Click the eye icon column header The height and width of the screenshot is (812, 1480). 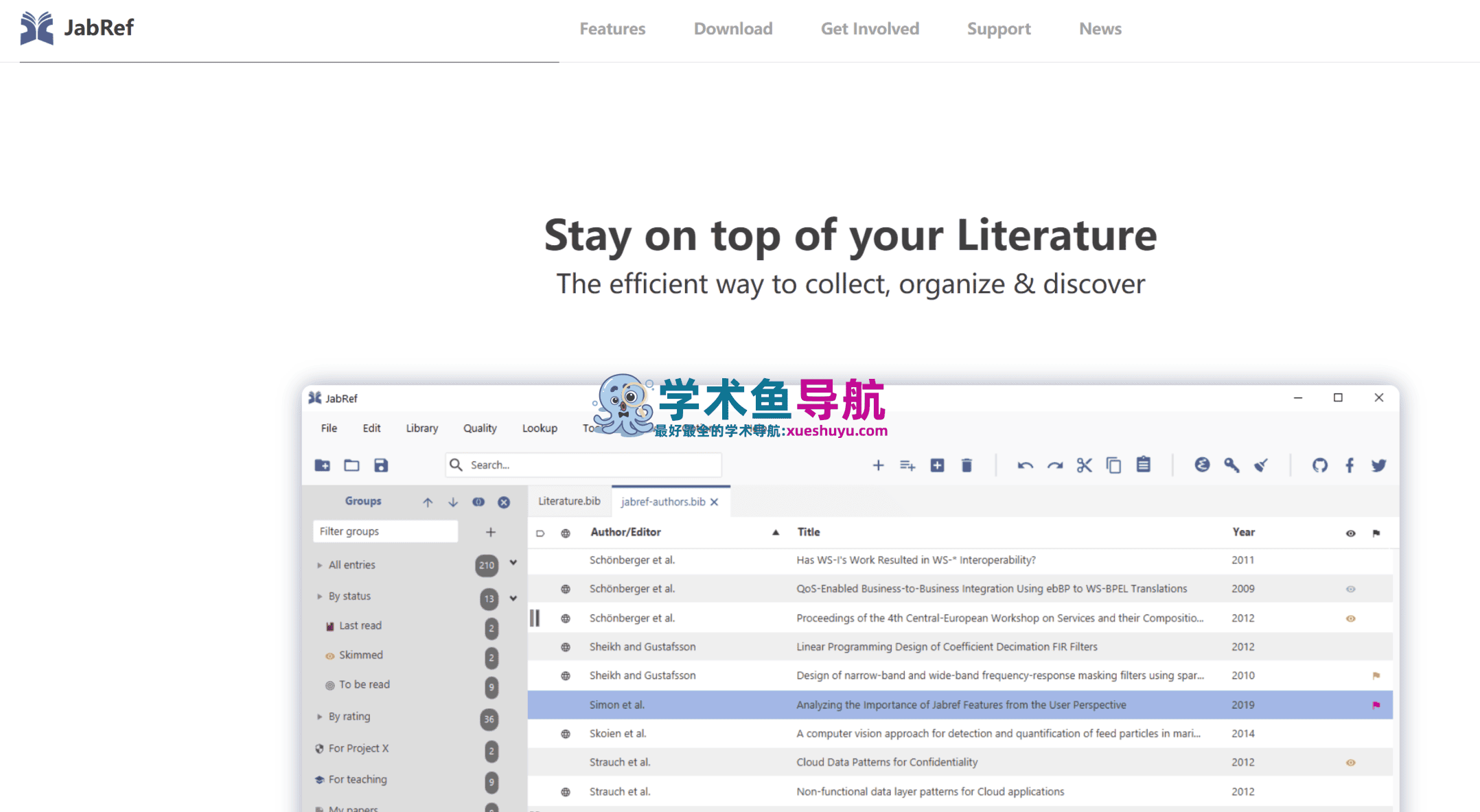tap(1350, 533)
